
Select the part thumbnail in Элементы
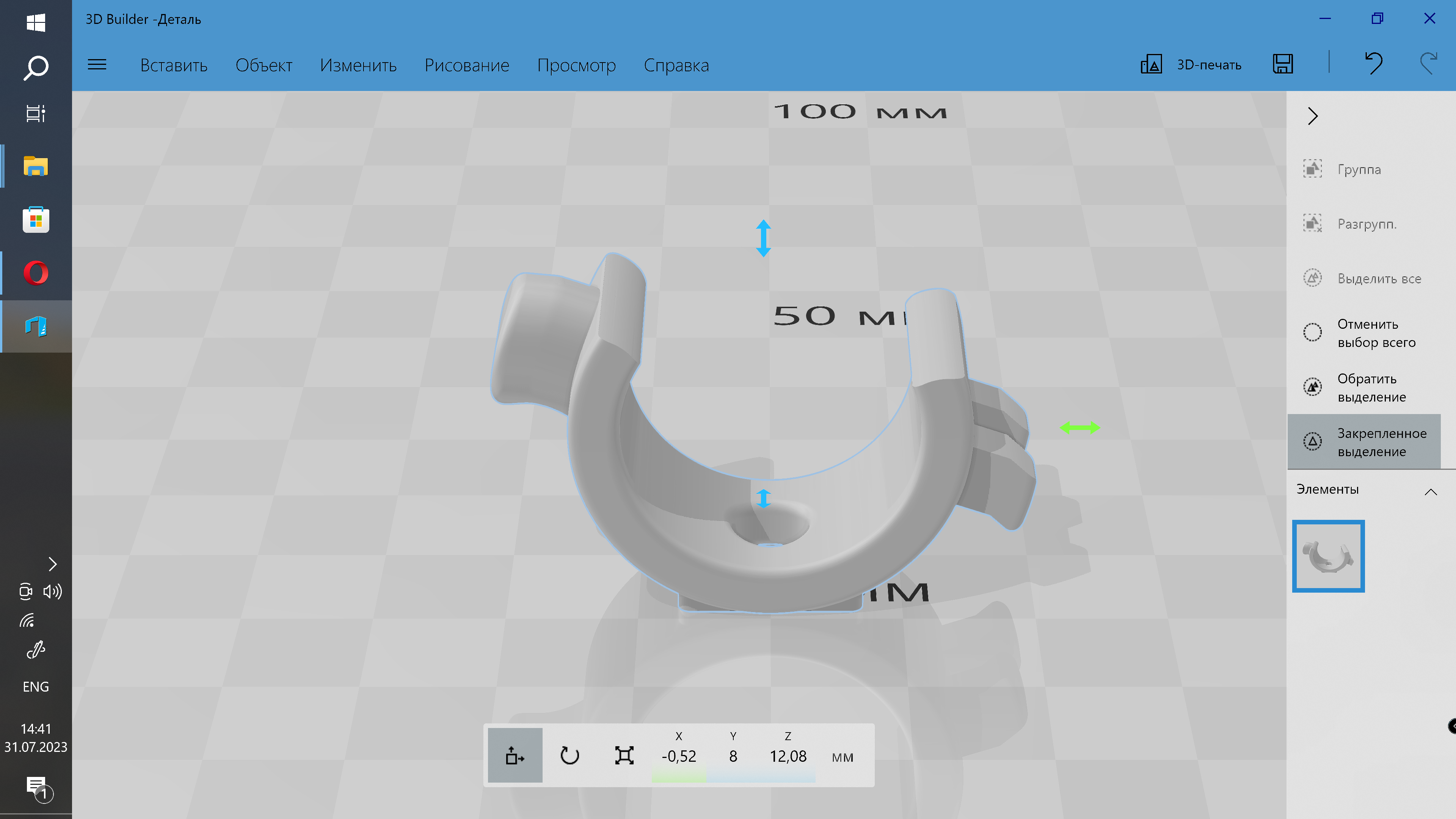pos(1328,556)
